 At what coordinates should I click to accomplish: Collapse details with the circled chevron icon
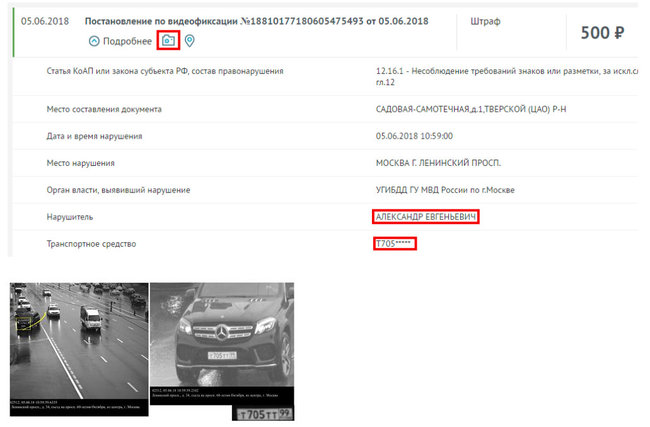pos(94,41)
